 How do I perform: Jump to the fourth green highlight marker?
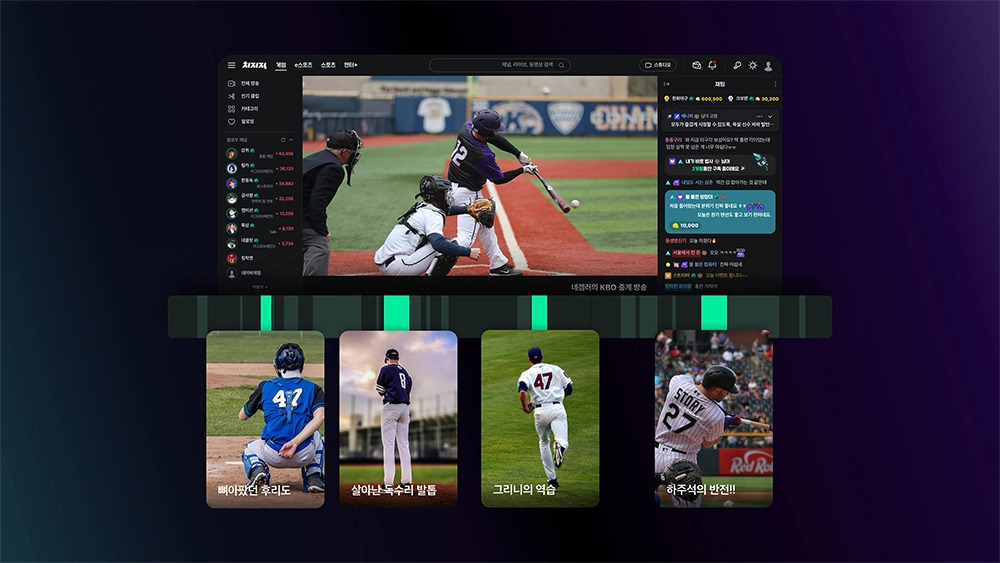pos(714,313)
